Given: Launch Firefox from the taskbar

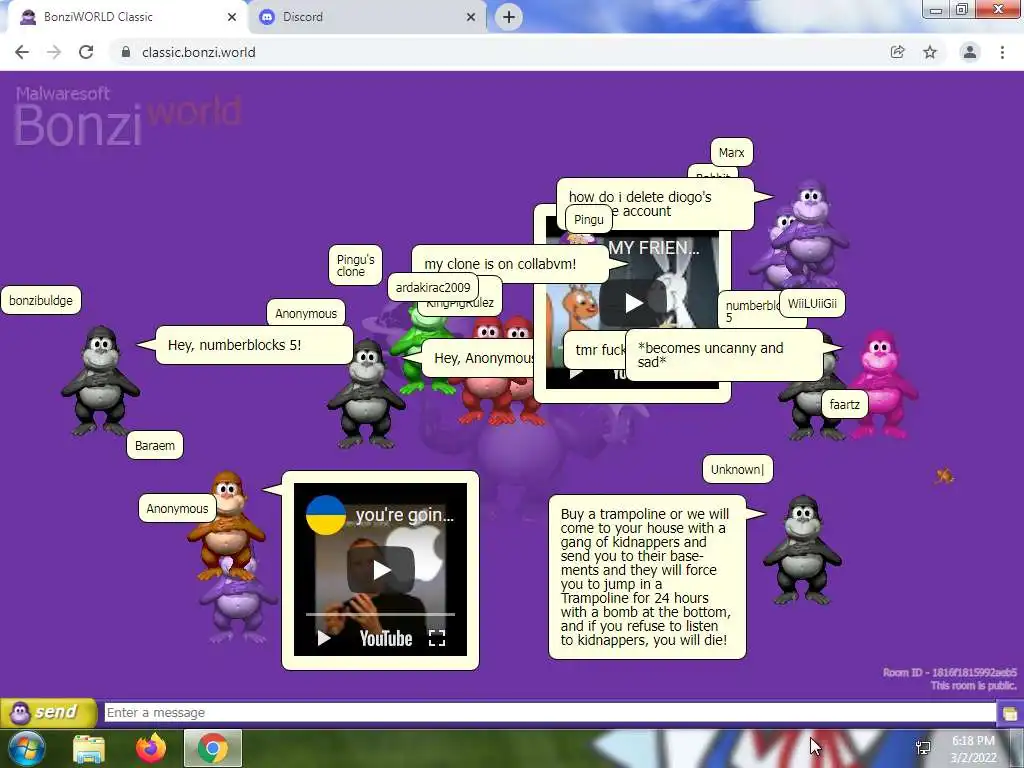Looking at the screenshot, I should click(151, 748).
